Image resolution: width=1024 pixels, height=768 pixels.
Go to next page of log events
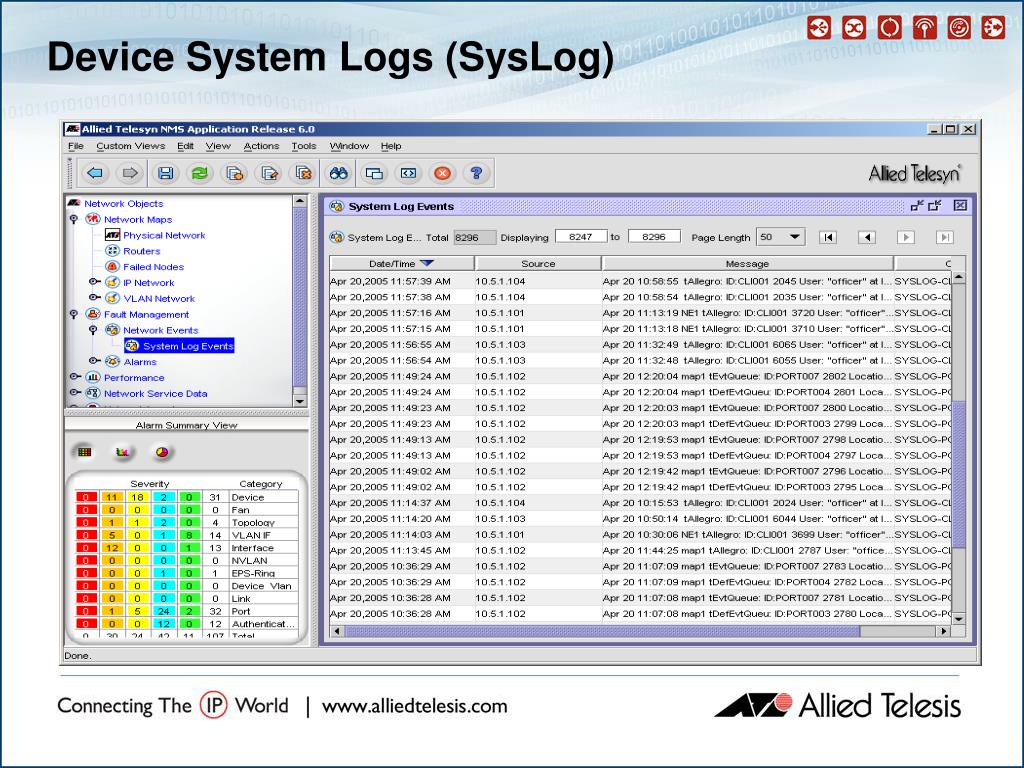pos(905,237)
